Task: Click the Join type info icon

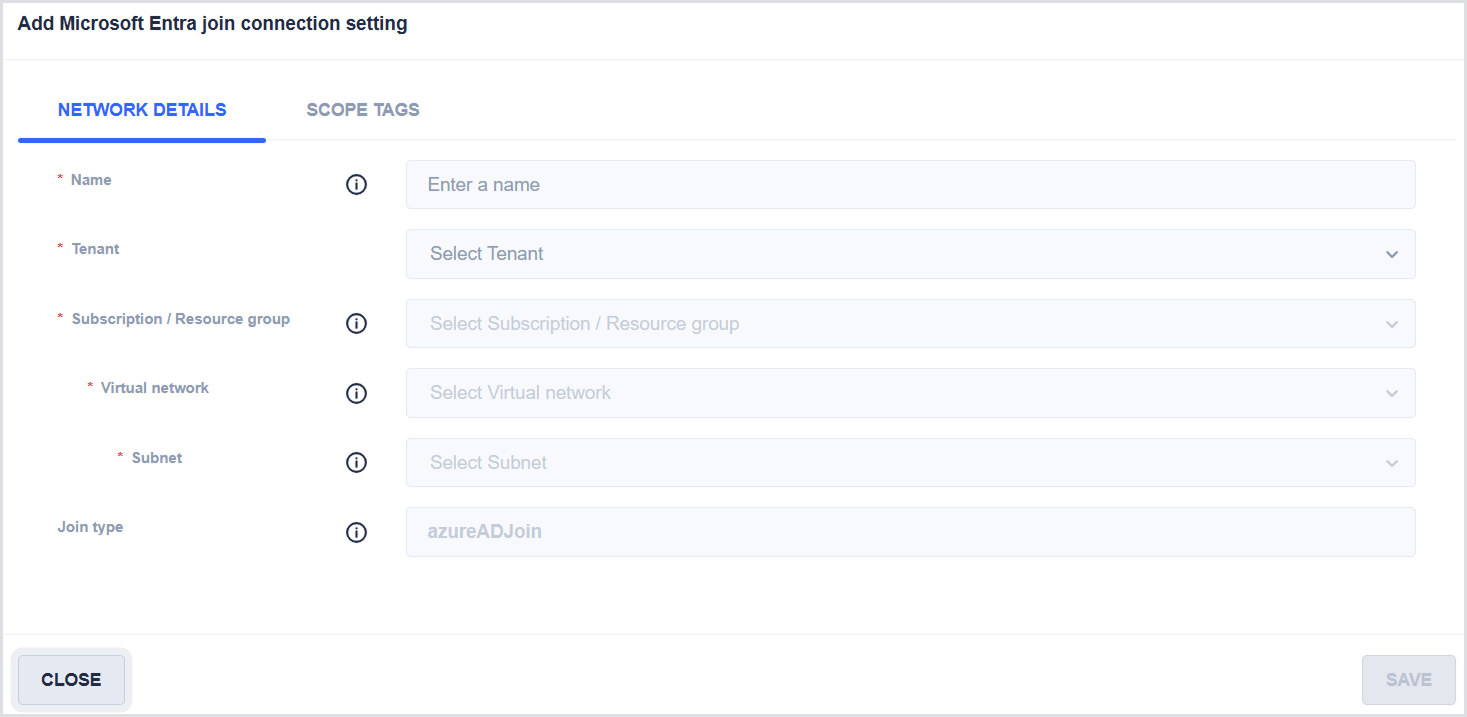Action: pyautogui.click(x=356, y=532)
